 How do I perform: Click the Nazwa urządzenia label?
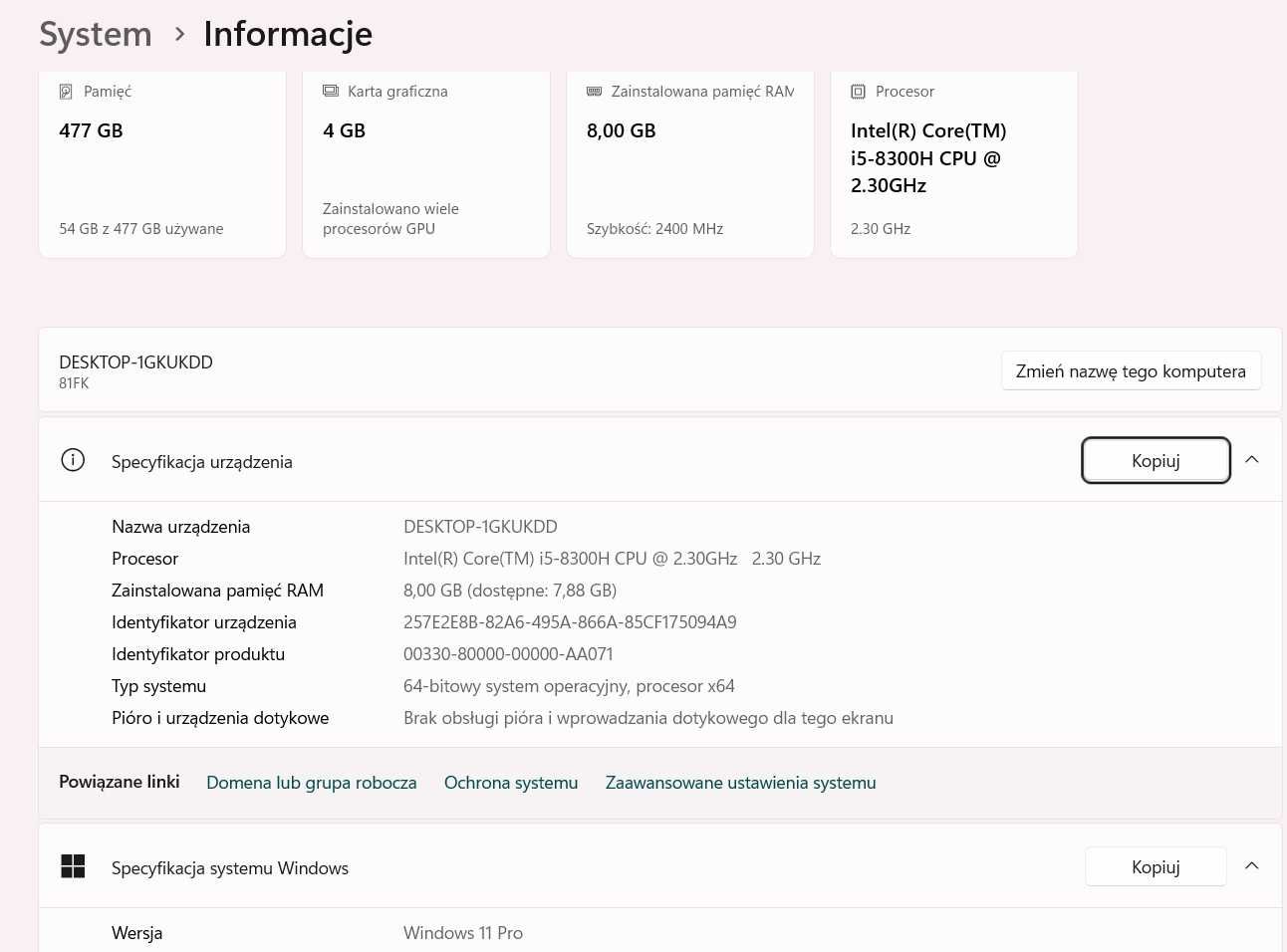point(181,527)
